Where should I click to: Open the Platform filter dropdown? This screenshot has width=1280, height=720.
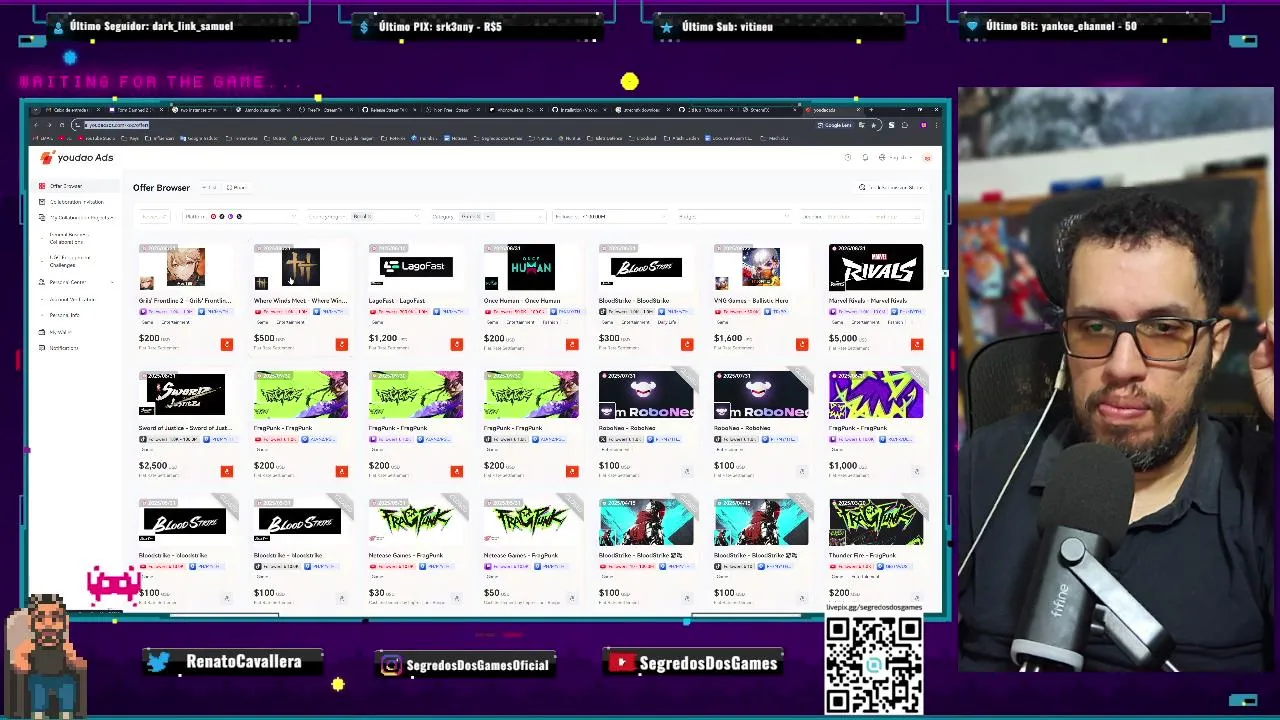pyautogui.click(x=240, y=216)
